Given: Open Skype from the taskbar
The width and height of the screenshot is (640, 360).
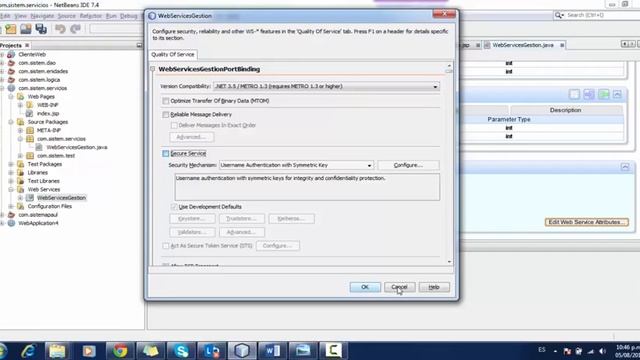Looking at the screenshot, I should tap(181, 351).
